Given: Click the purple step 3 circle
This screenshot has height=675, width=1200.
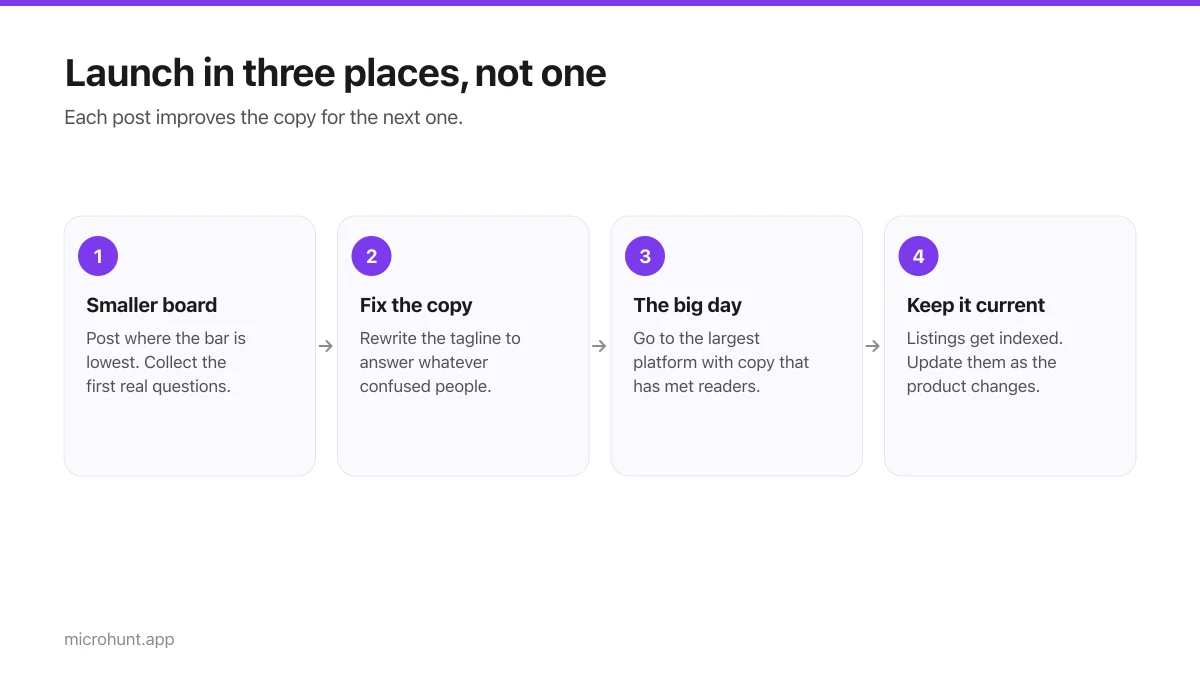Looking at the screenshot, I should 645,256.
